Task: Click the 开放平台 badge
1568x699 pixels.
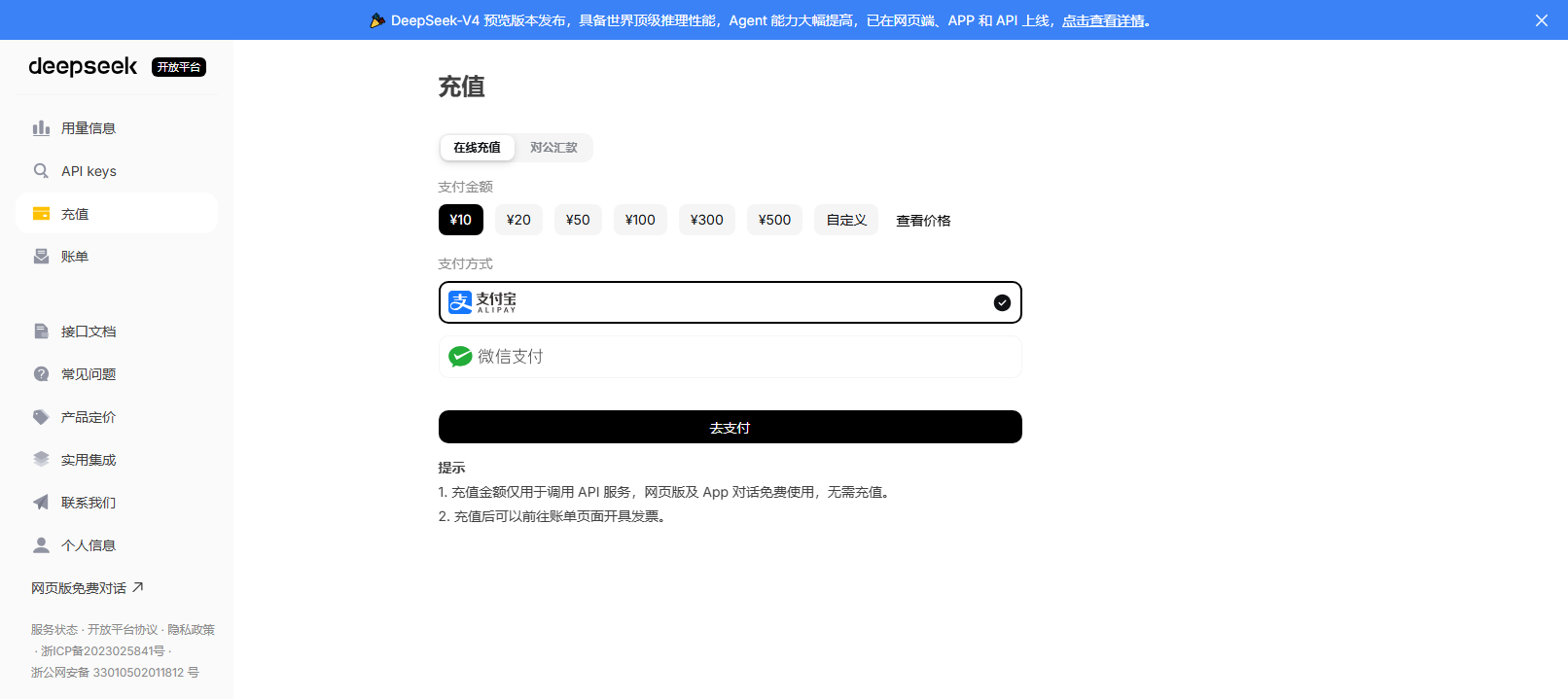Action: pos(179,67)
